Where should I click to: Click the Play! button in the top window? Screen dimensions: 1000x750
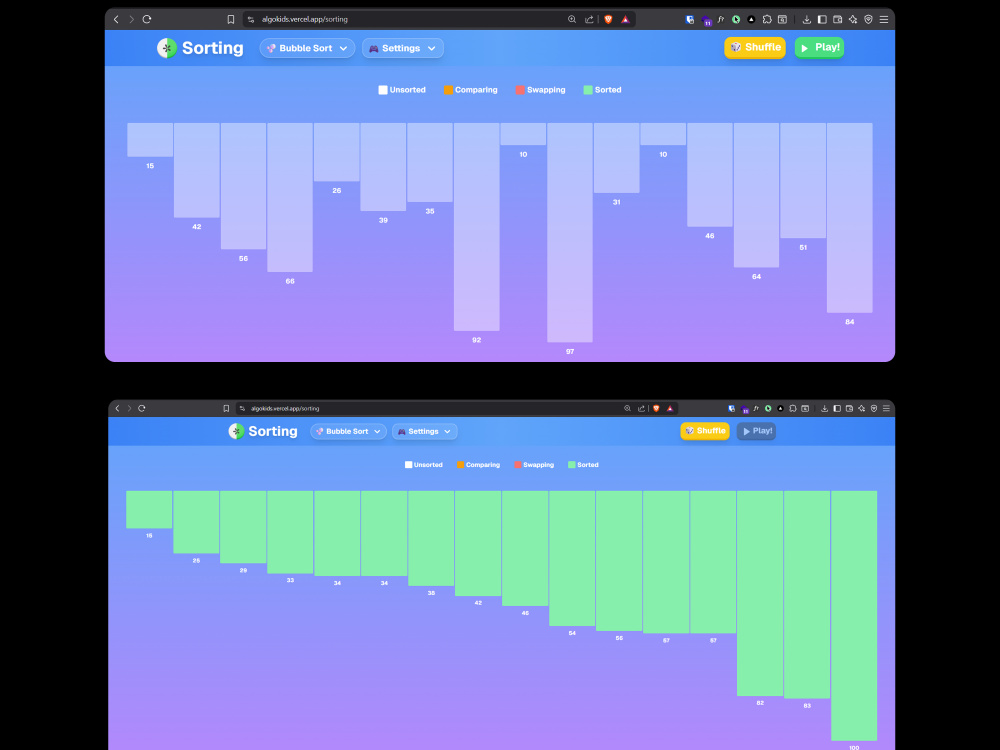pos(820,47)
